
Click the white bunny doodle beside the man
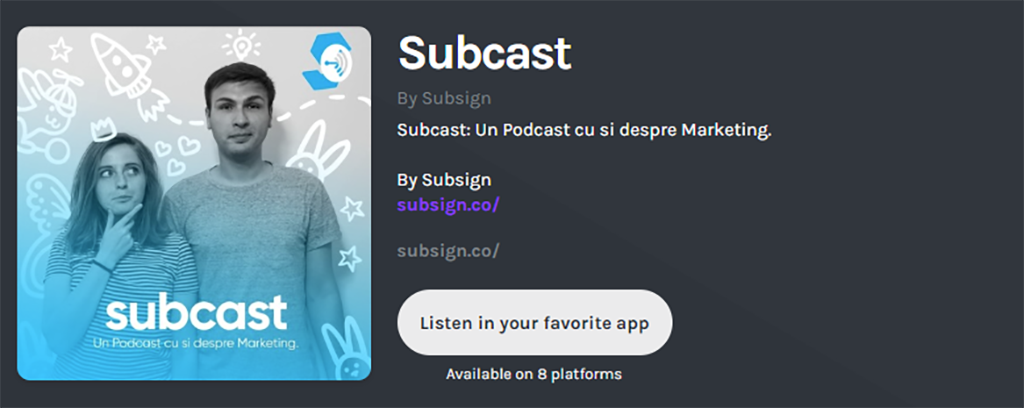(319, 151)
